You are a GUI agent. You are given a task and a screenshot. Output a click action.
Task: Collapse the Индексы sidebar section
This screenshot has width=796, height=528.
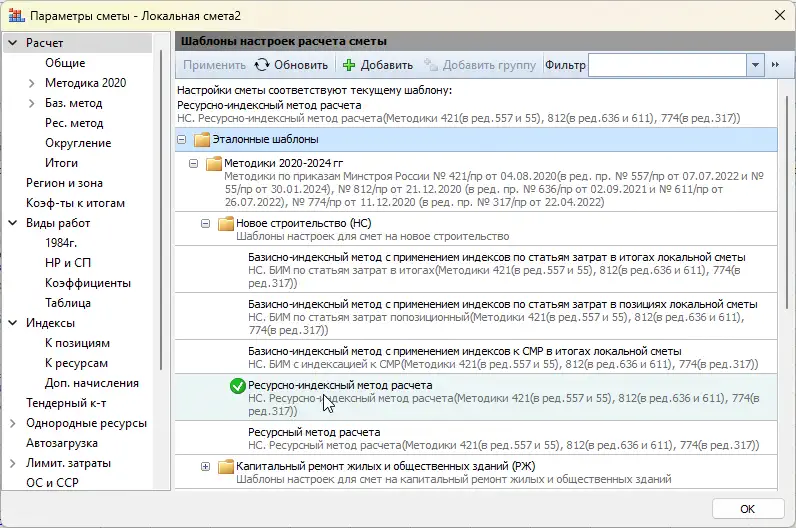[x=12, y=323]
